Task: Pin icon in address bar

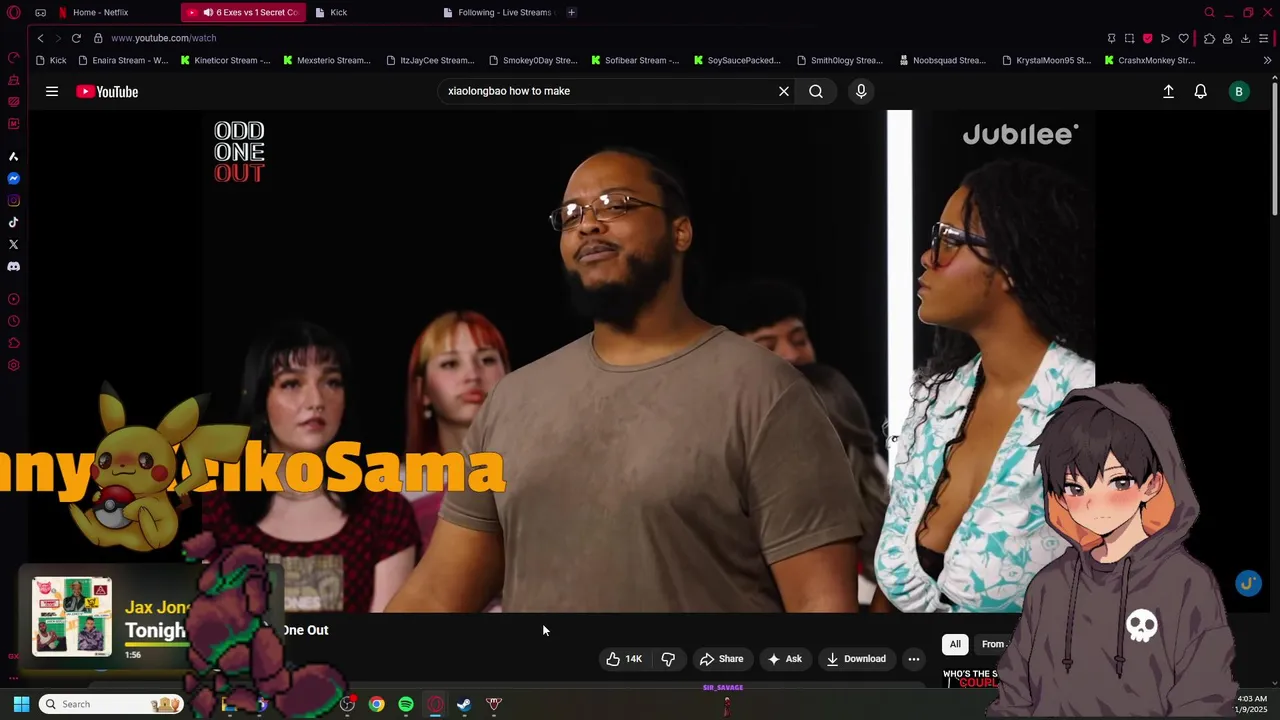Action: (x=1111, y=38)
